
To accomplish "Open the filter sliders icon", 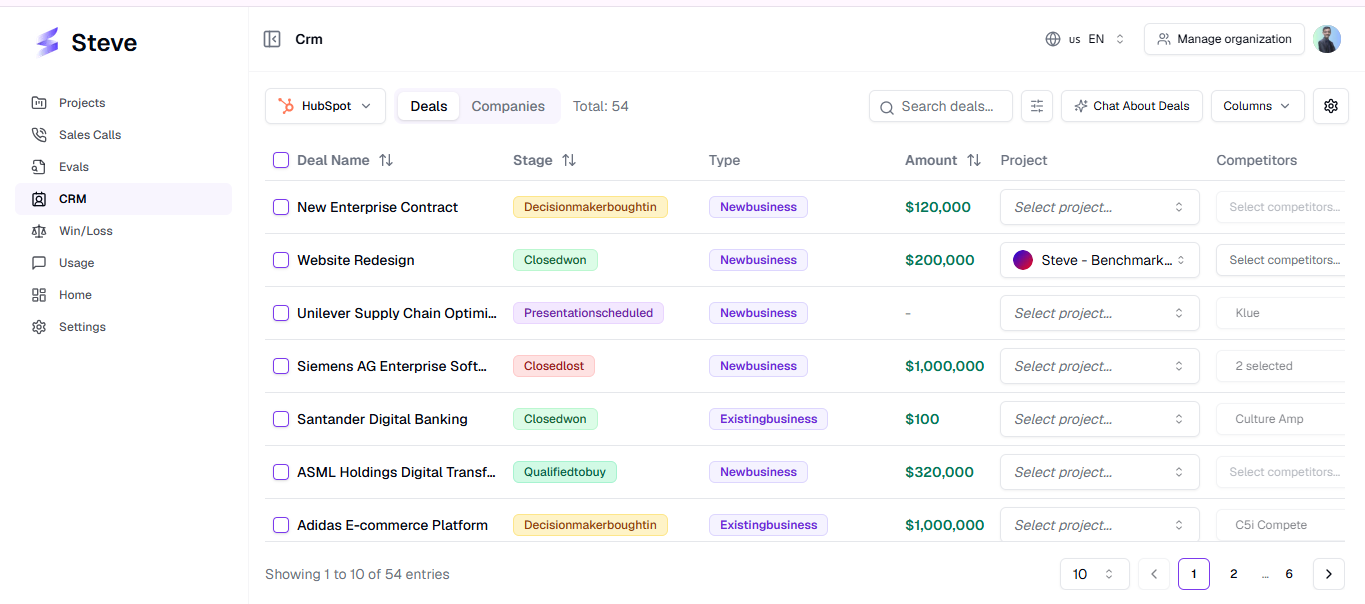I will 1037,106.
